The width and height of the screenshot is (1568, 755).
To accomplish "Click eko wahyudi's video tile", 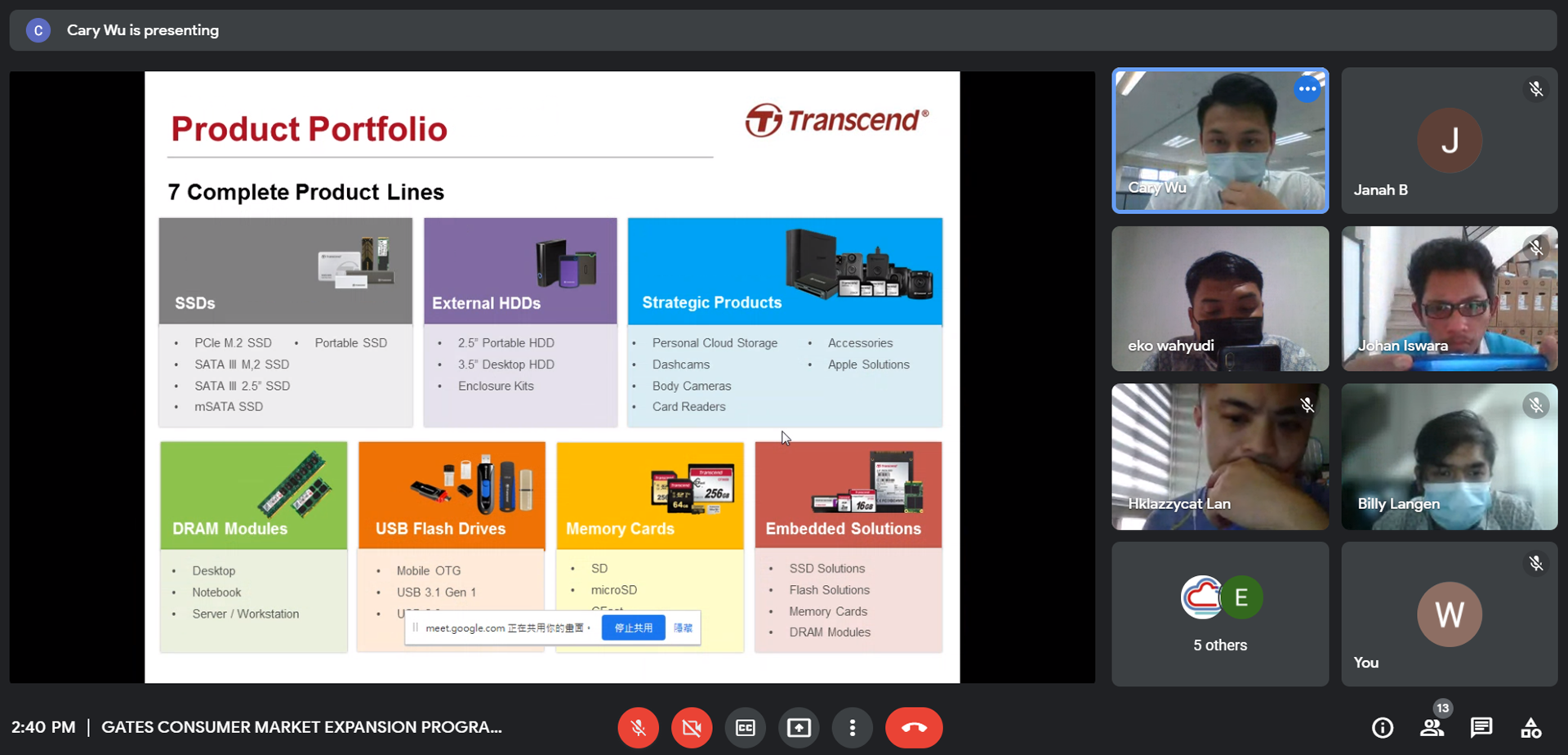I will (x=1220, y=298).
